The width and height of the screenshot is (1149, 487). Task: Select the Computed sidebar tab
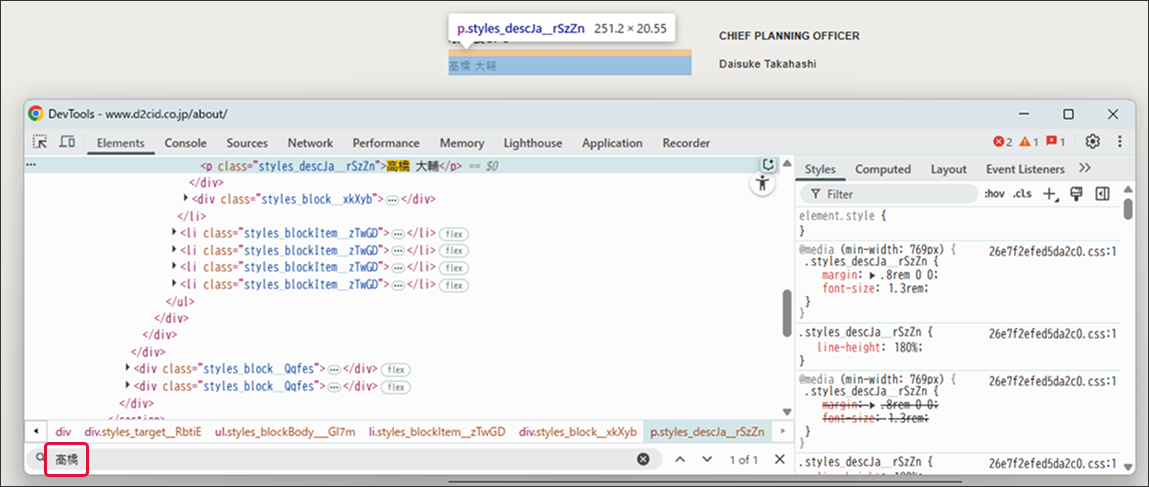[882, 169]
